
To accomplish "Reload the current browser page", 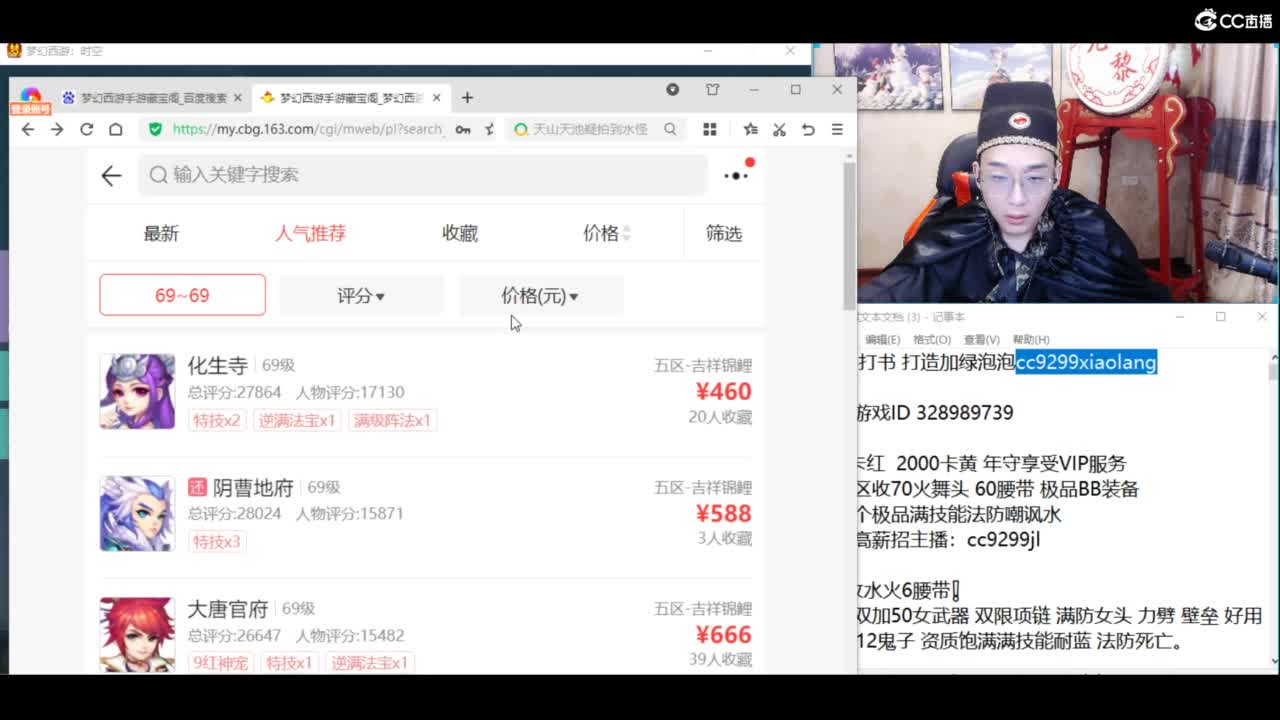I will point(87,129).
